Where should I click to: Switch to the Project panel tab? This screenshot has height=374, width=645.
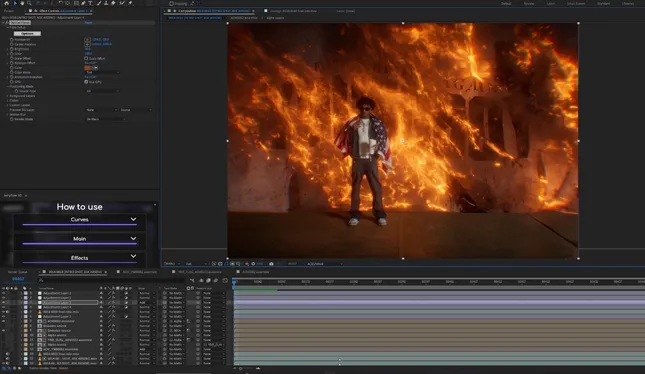click(8, 11)
